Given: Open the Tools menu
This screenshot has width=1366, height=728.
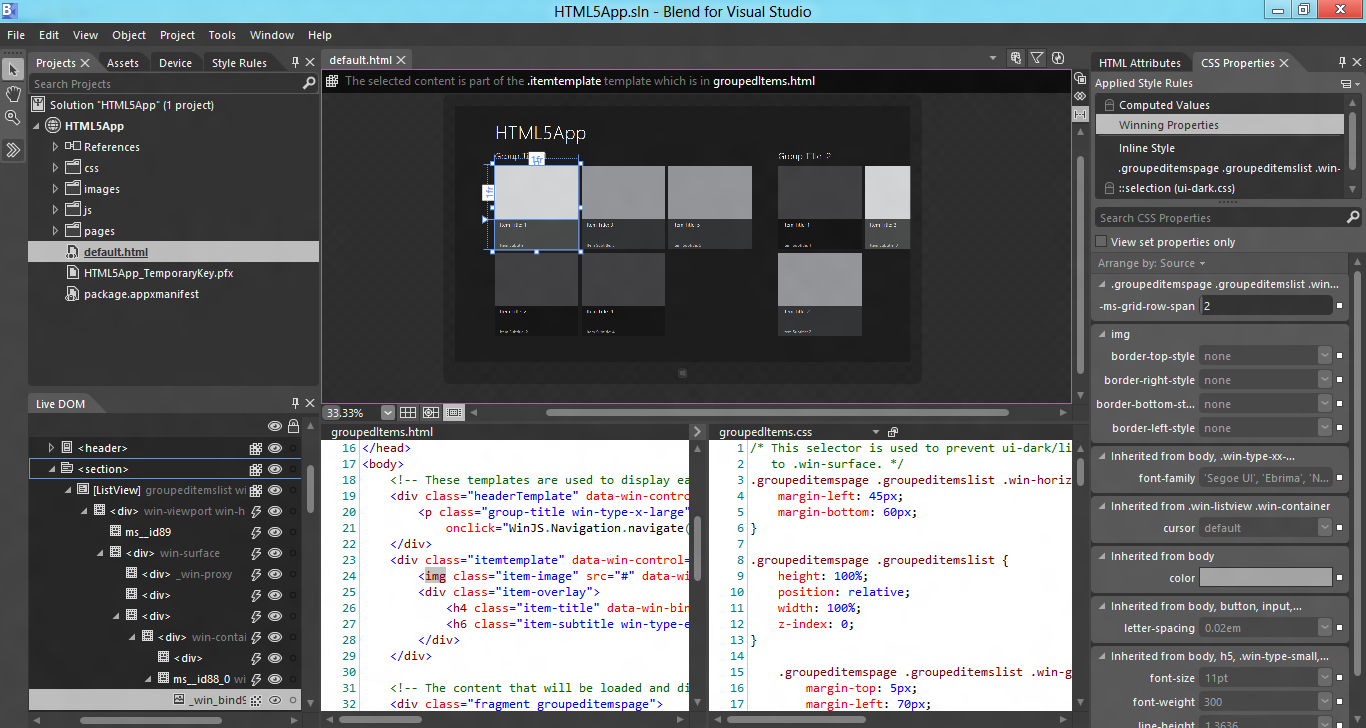Looking at the screenshot, I should [x=222, y=35].
